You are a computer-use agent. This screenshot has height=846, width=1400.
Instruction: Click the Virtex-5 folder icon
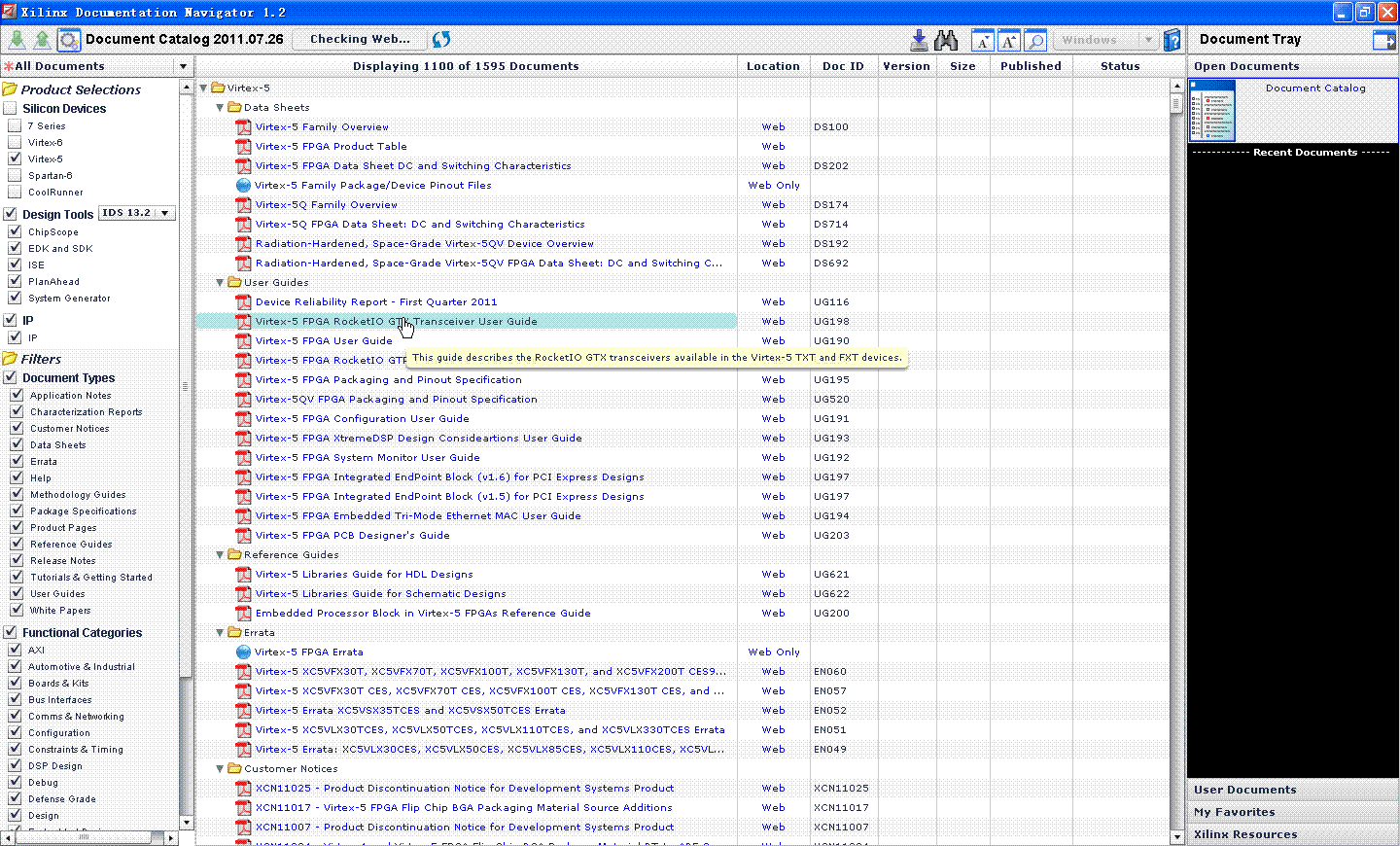coord(218,88)
